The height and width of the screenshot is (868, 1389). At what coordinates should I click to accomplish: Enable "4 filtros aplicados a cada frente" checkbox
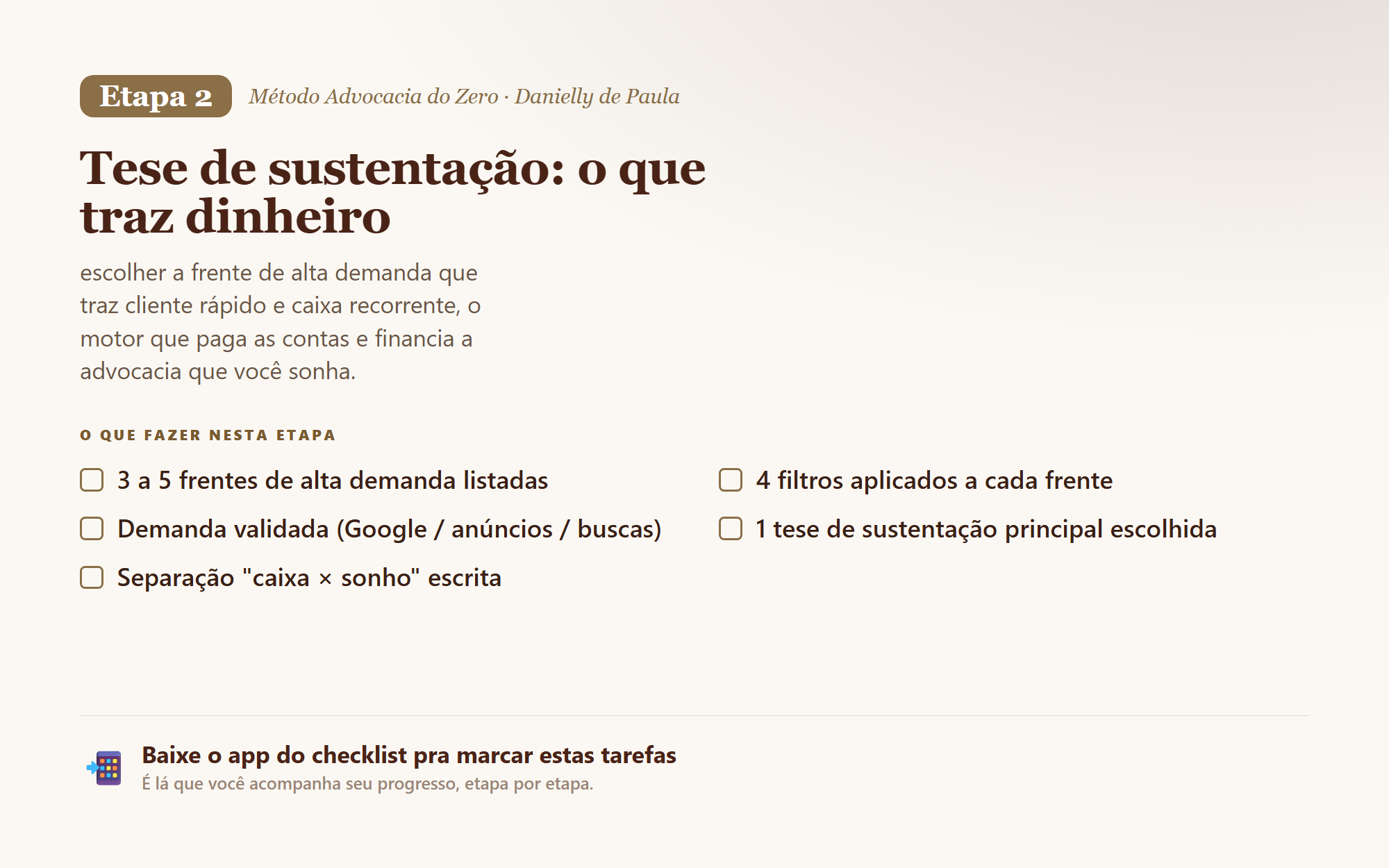click(x=731, y=480)
